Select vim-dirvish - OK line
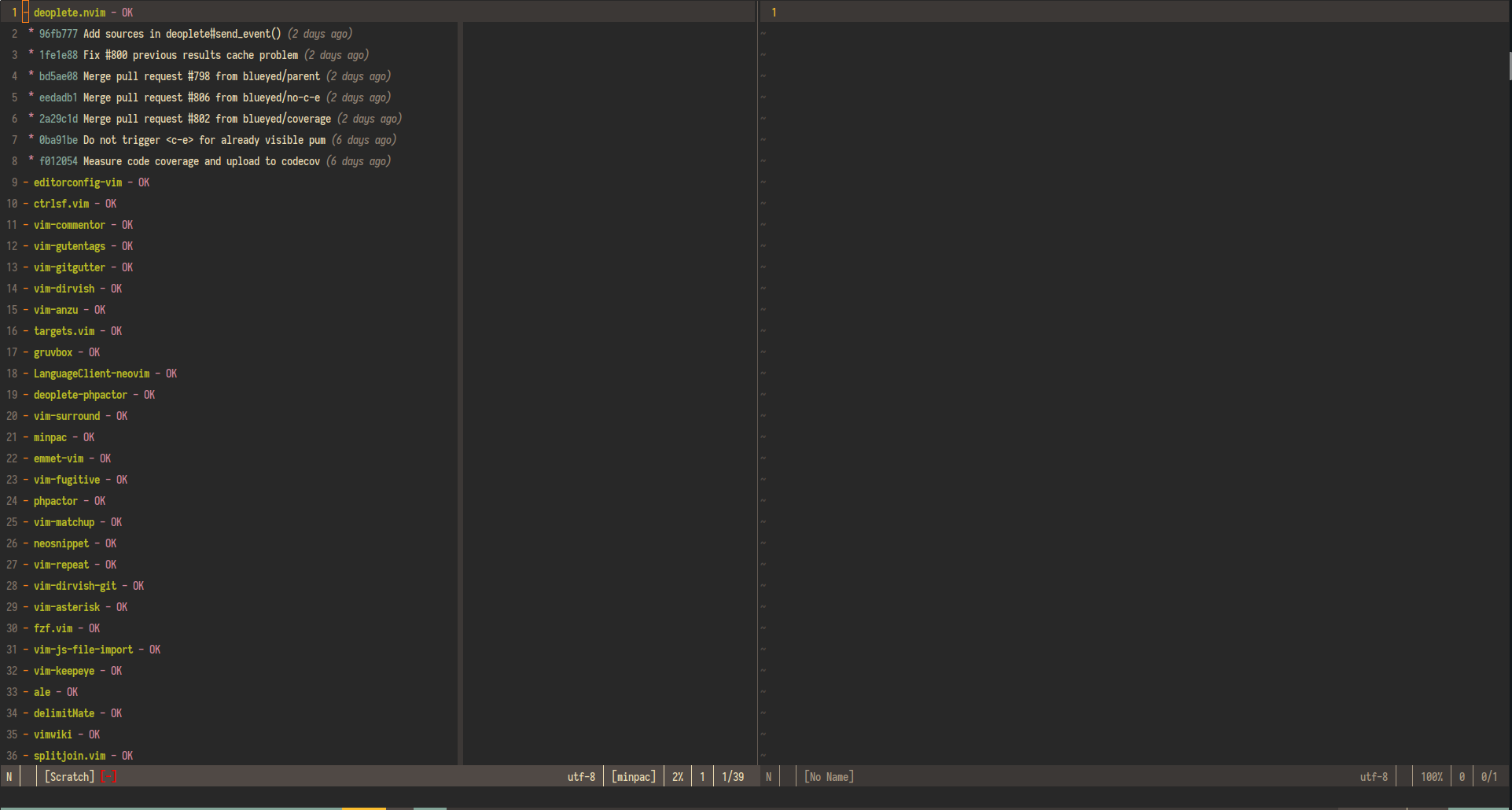 [x=72, y=289]
